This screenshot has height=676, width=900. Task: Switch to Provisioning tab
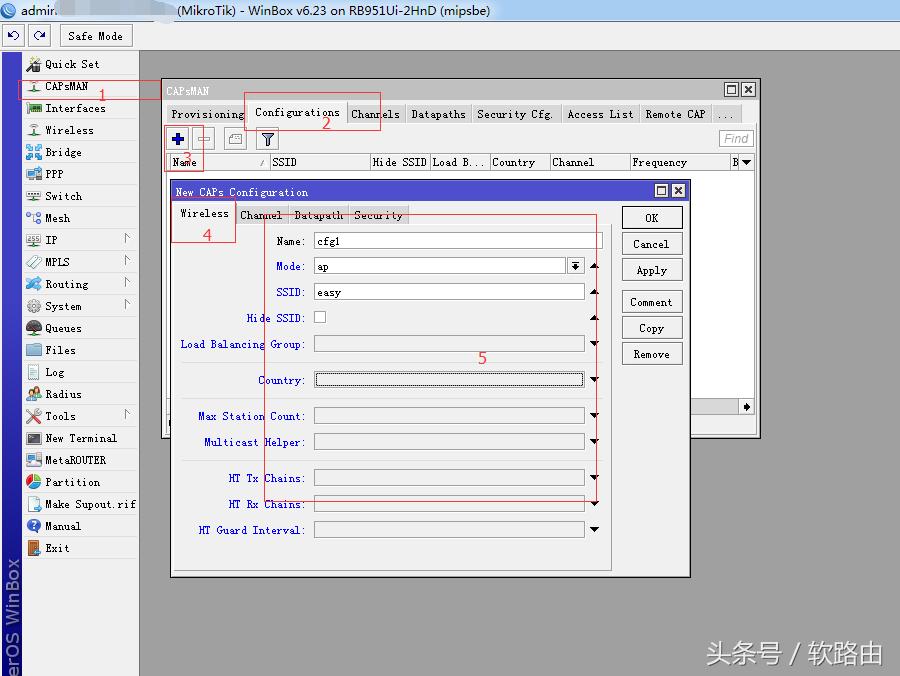point(207,114)
